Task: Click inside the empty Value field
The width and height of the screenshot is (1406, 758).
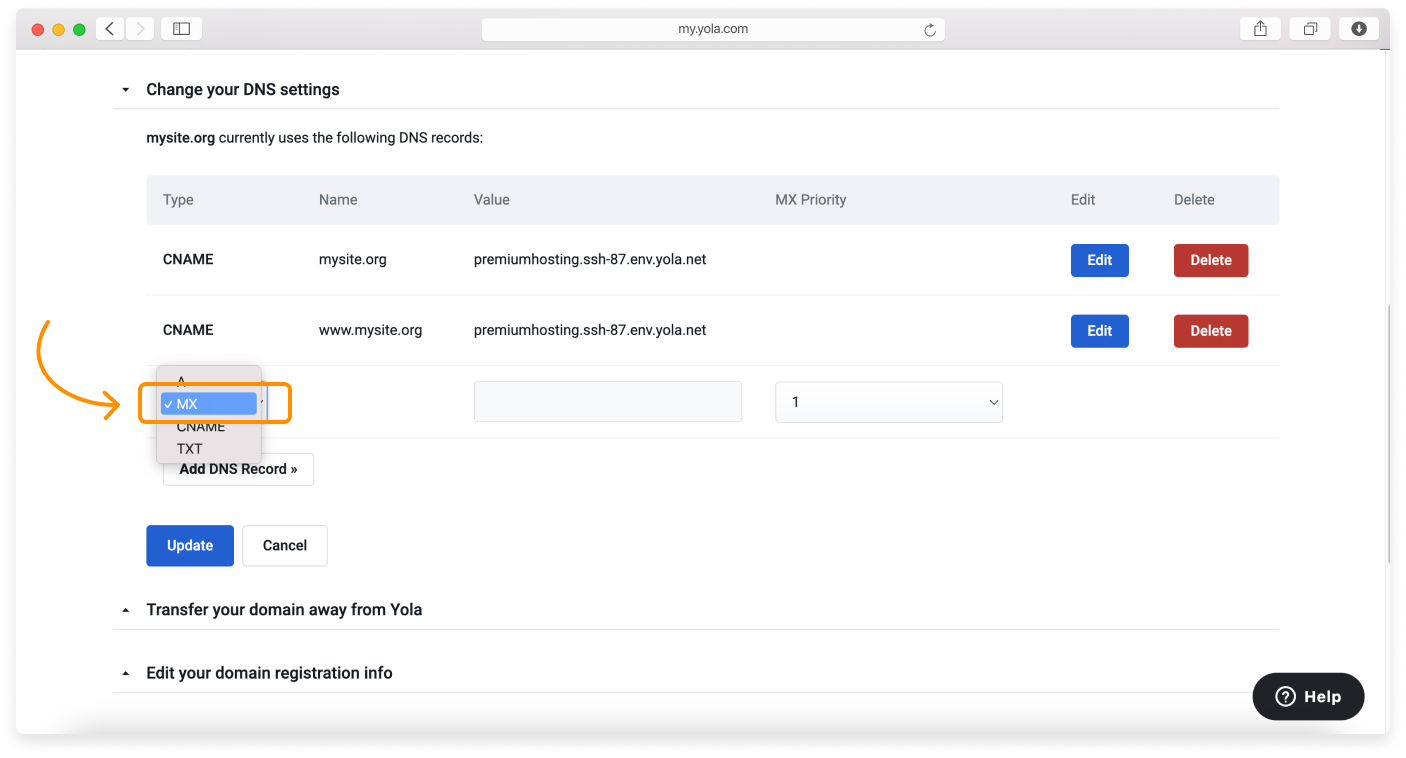Action: pos(607,401)
